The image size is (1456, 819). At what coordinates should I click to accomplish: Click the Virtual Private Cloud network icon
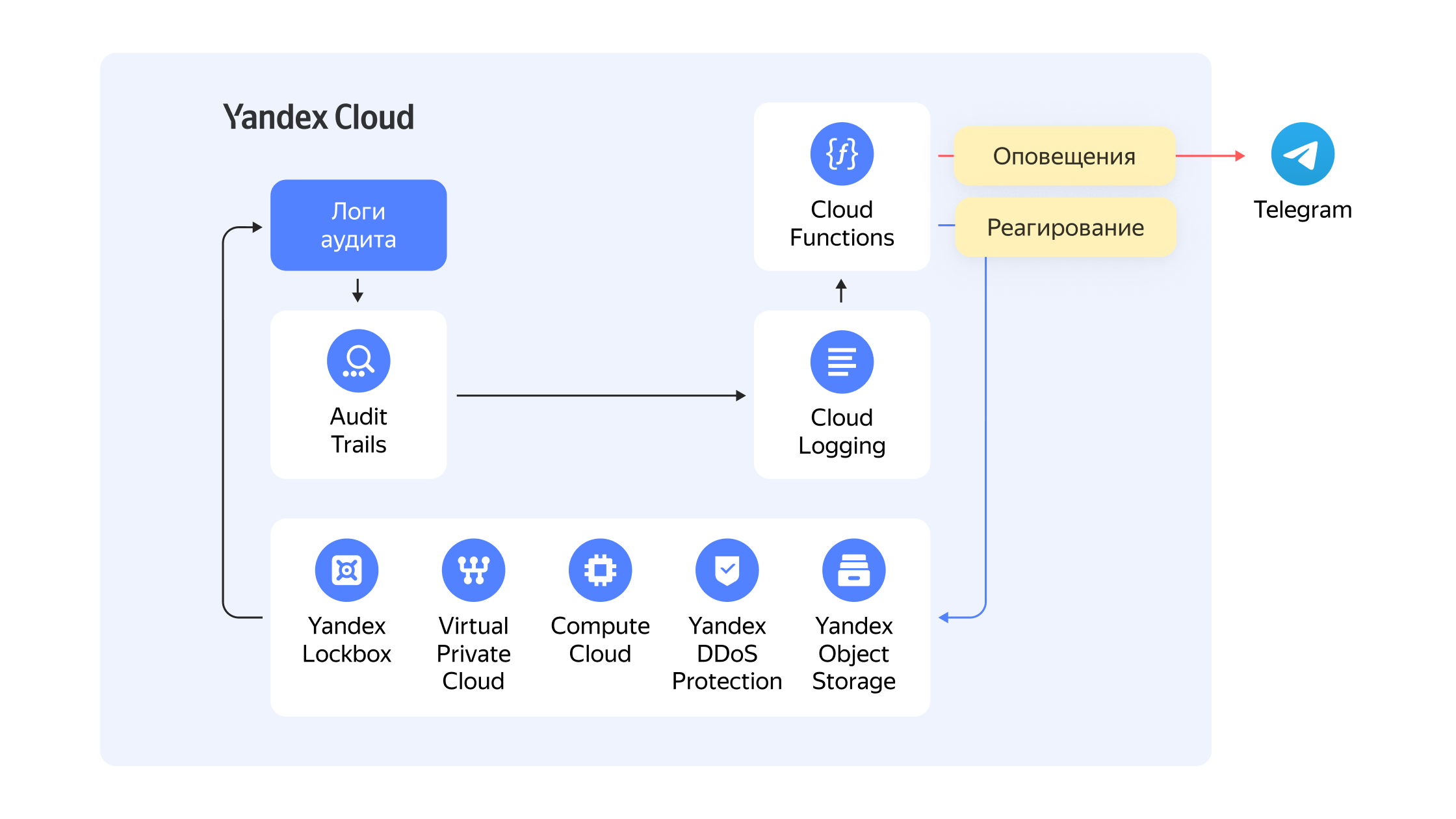click(473, 570)
